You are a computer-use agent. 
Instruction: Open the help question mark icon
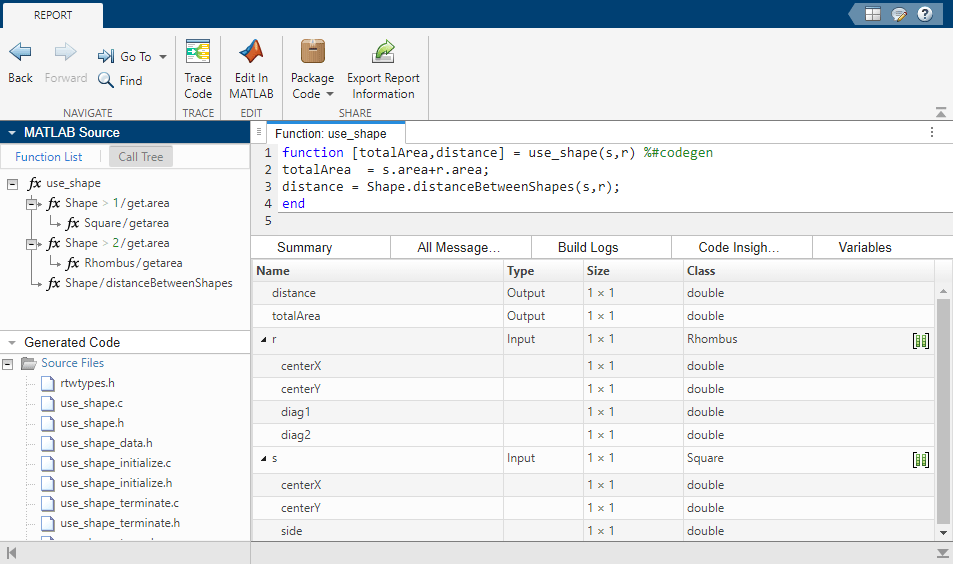point(925,14)
